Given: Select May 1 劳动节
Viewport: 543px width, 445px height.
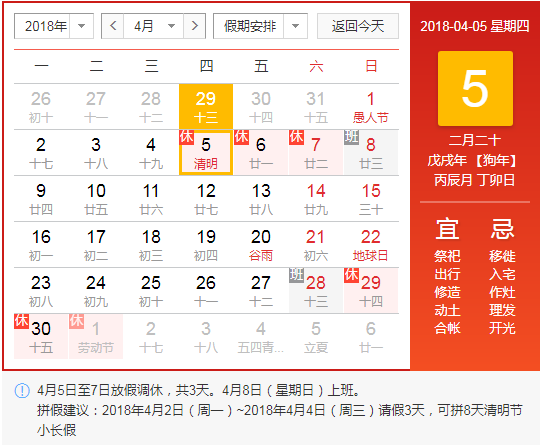Looking at the screenshot, I should (96, 337).
